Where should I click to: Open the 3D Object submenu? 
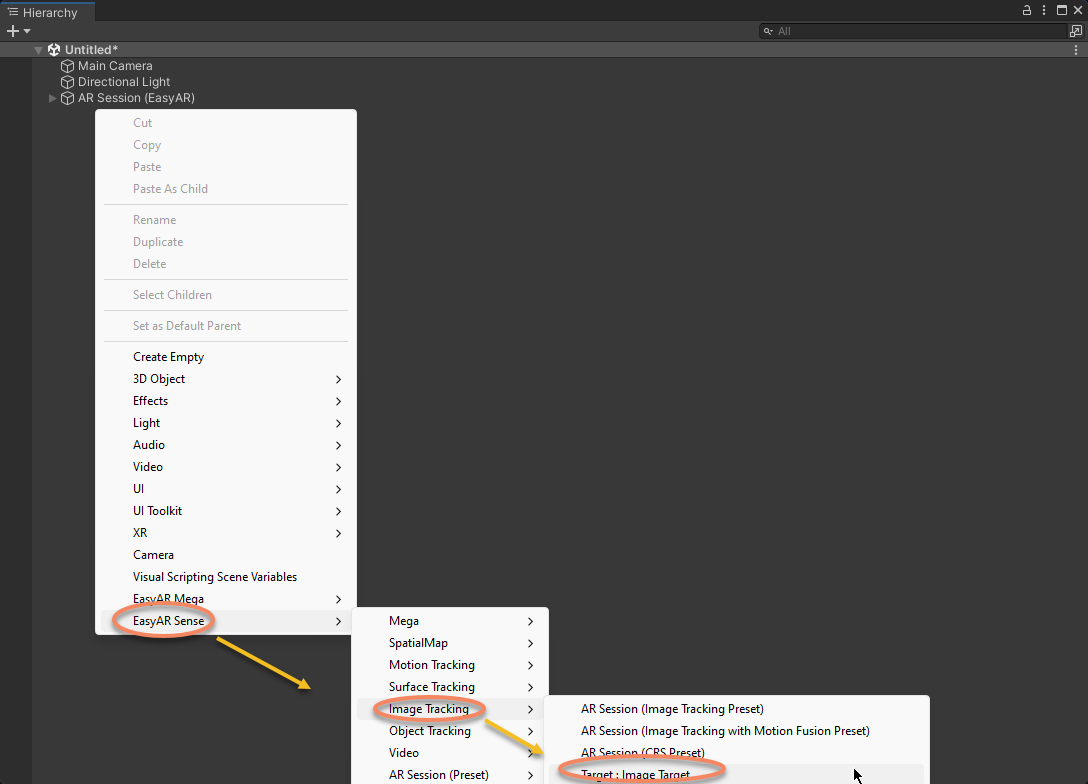(x=160, y=379)
